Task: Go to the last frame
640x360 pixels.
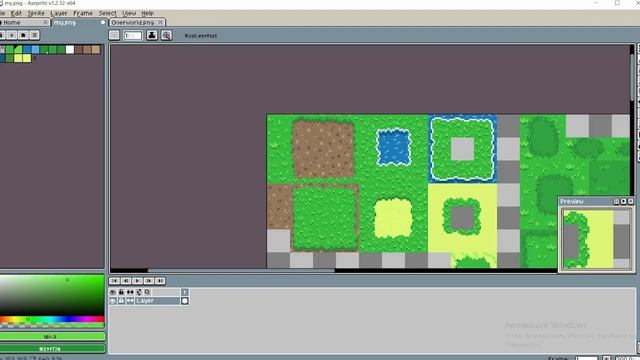Action: [x=160, y=281]
